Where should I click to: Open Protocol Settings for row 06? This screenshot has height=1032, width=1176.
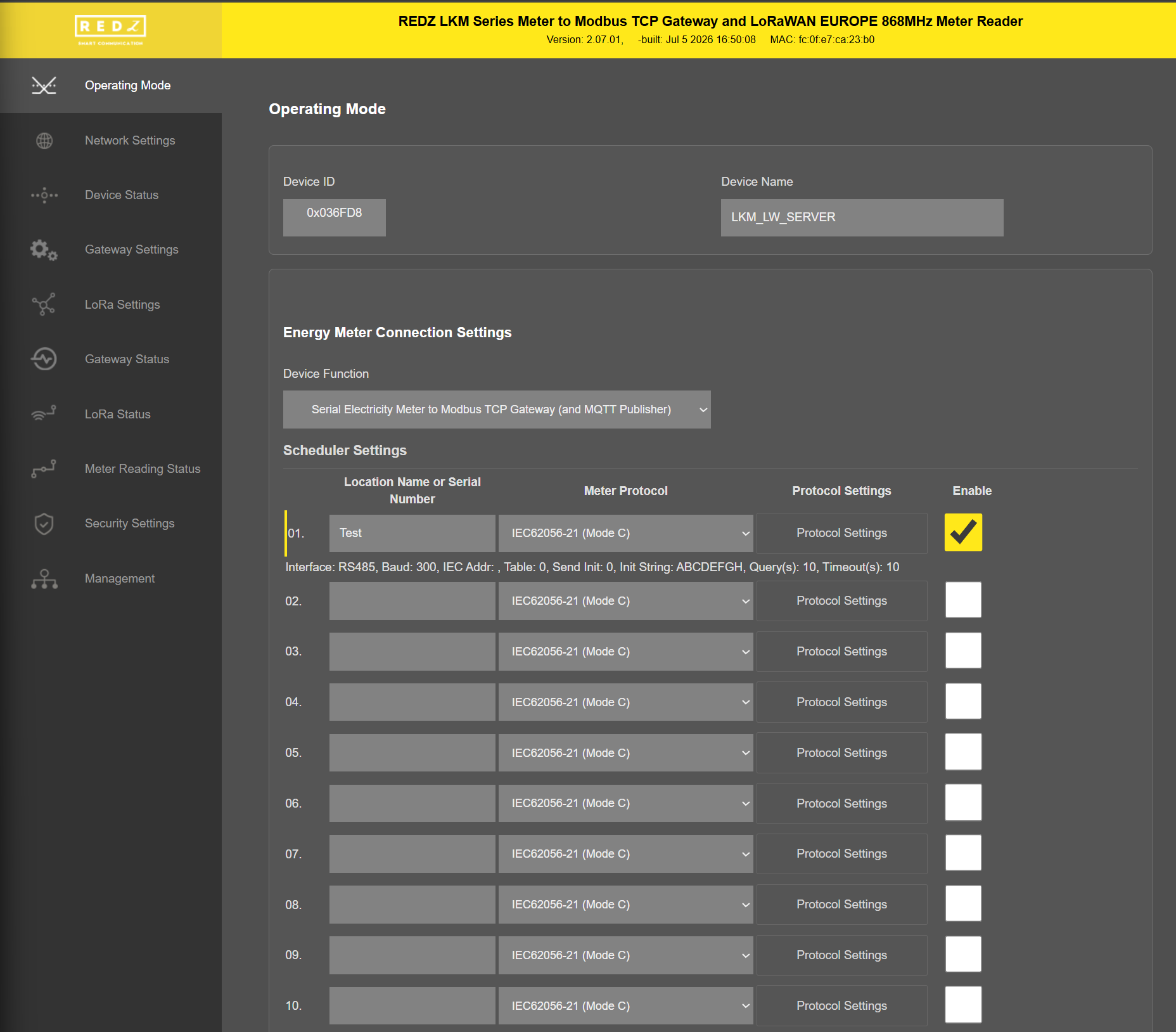(842, 804)
